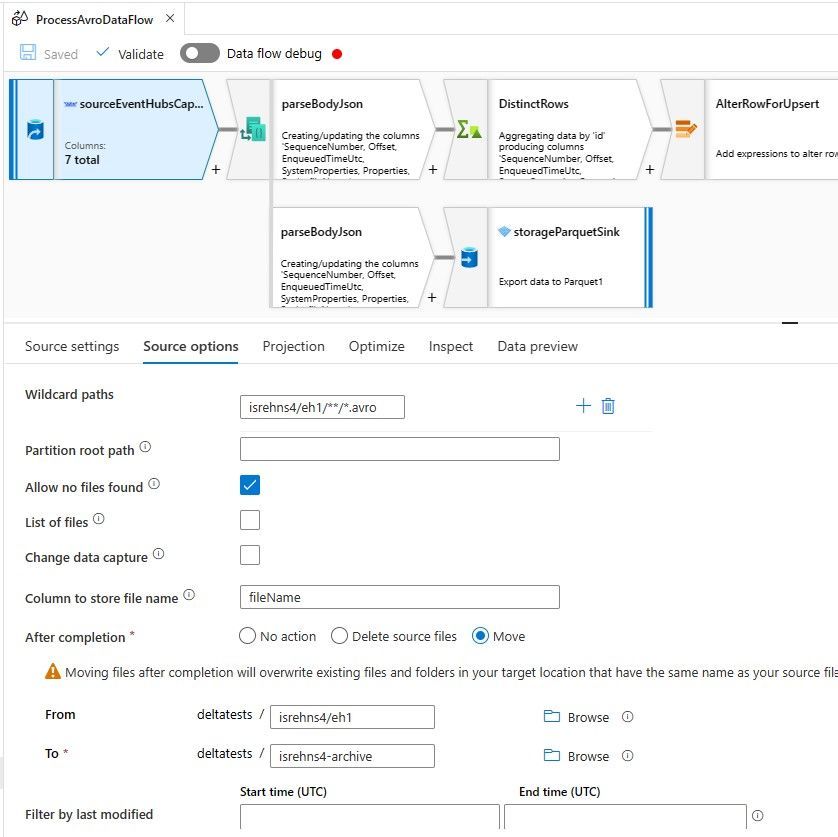Click plus after DistinctRows node
The height and width of the screenshot is (837, 838).
tap(650, 169)
